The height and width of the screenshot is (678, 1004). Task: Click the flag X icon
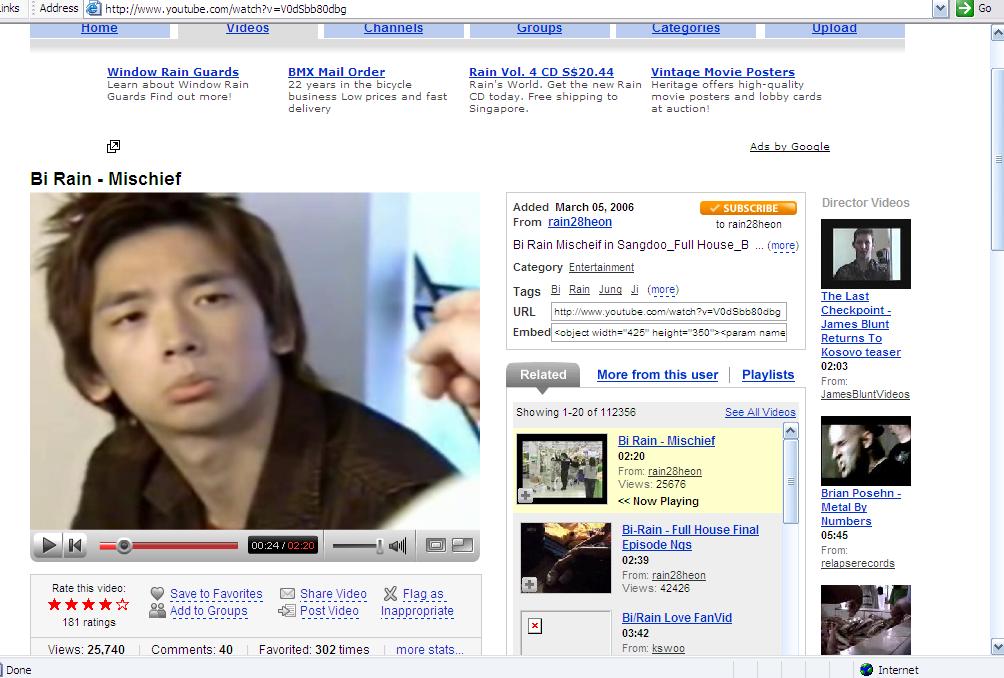pyautogui.click(x=391, y=593)
